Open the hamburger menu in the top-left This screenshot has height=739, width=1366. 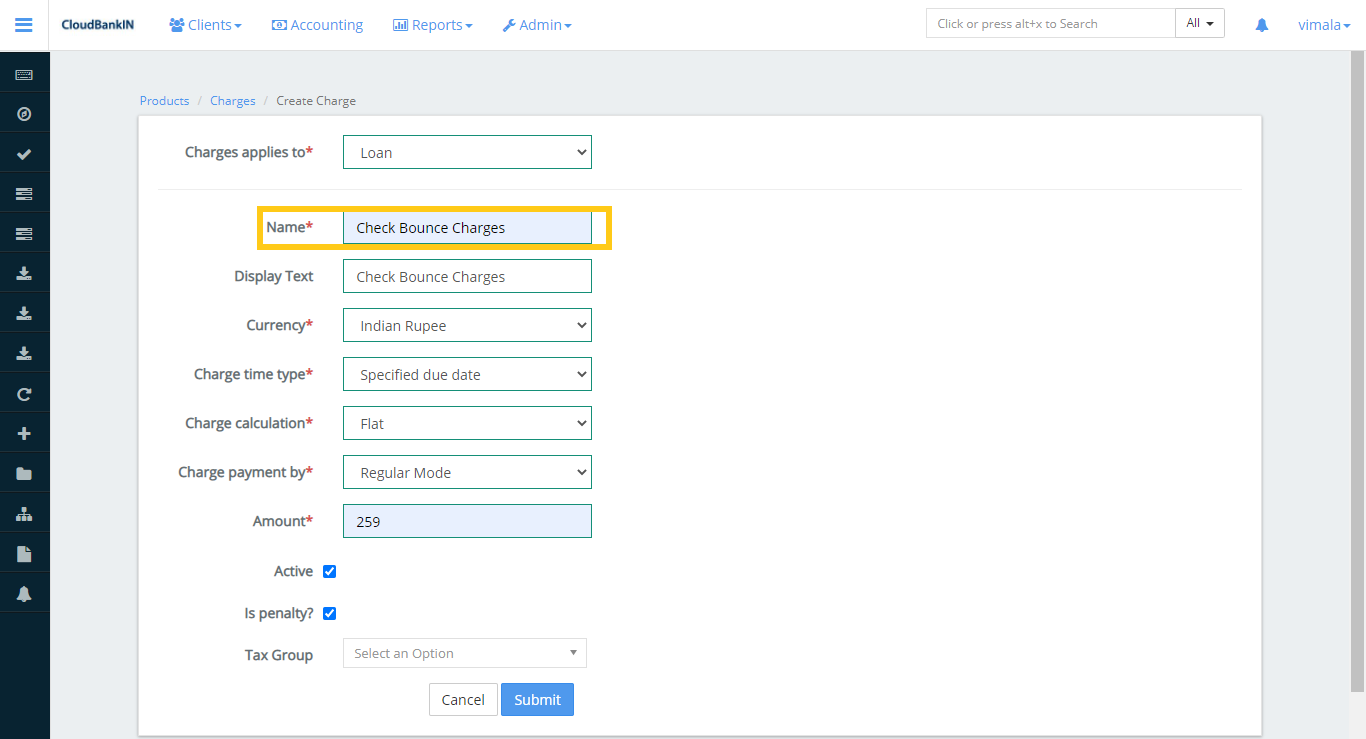(x=24, y=25)
